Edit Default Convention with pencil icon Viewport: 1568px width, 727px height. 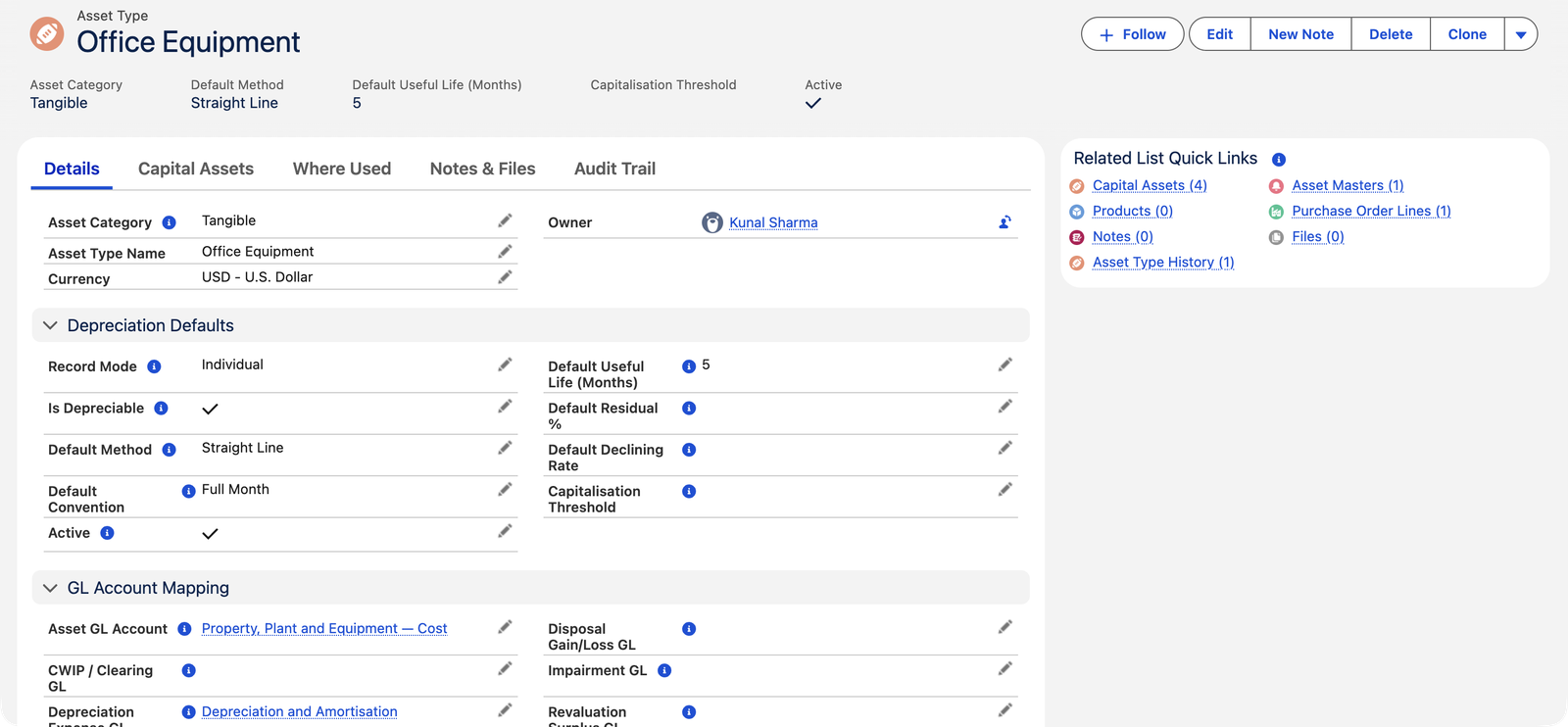pos(505,489)
